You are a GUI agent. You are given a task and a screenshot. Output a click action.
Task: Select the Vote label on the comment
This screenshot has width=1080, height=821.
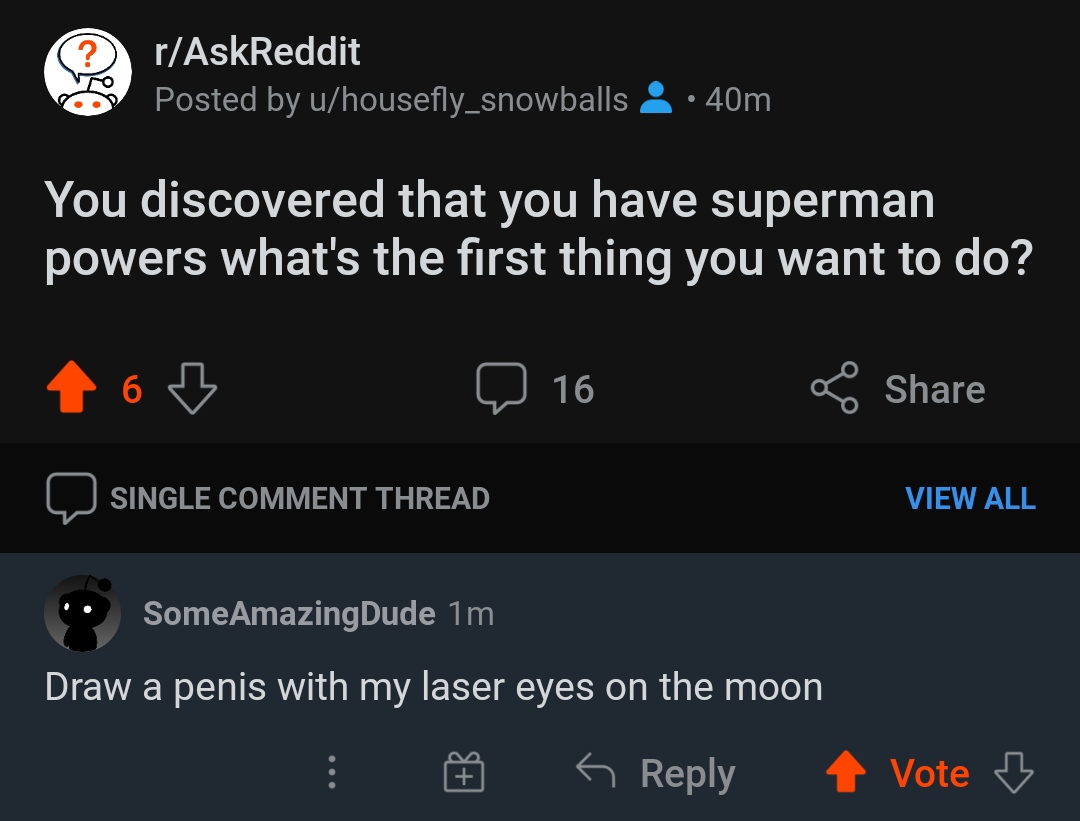(930, 771)
